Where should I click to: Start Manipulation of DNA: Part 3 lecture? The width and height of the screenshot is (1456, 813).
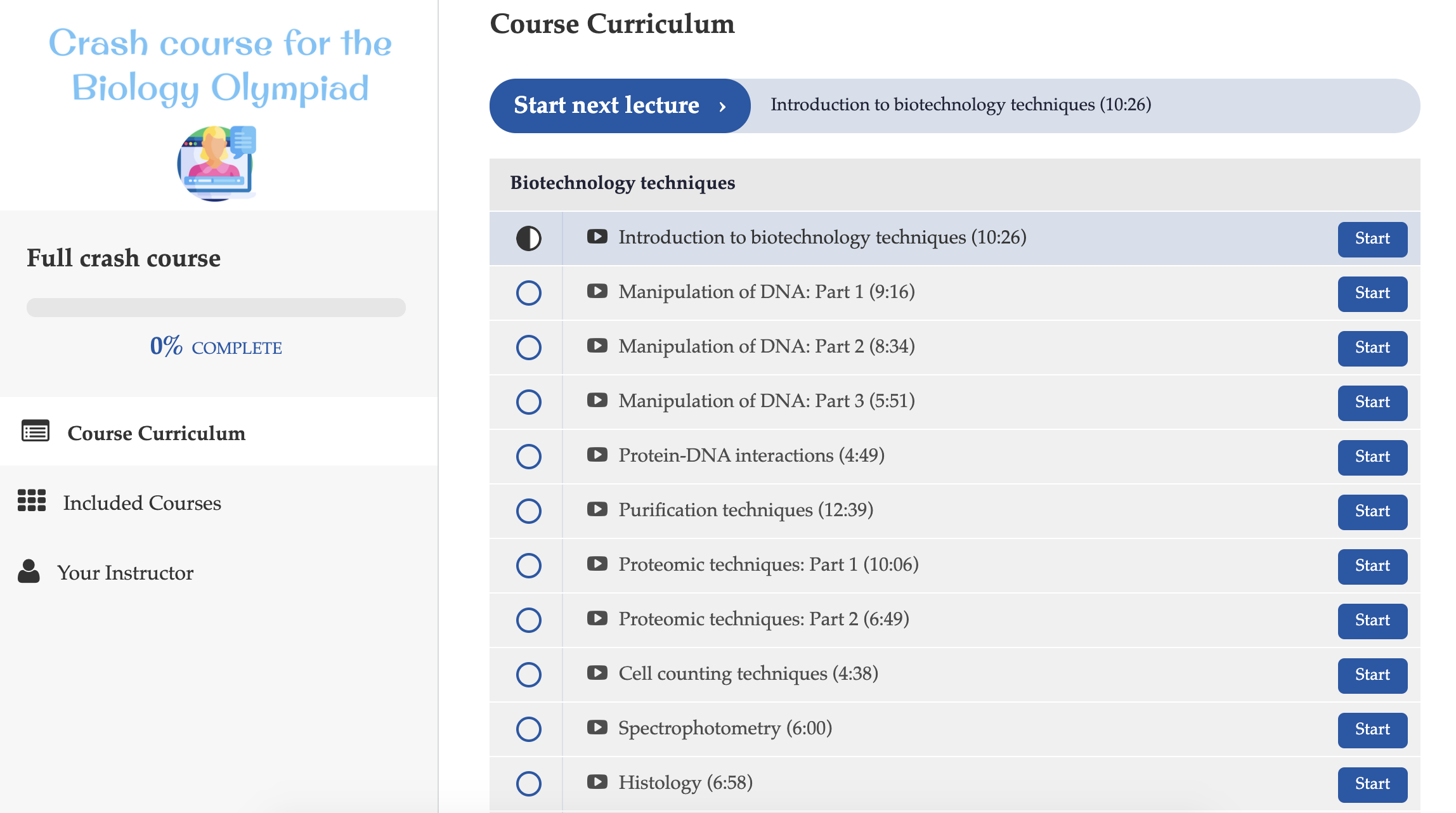(x=1372, y=403)
